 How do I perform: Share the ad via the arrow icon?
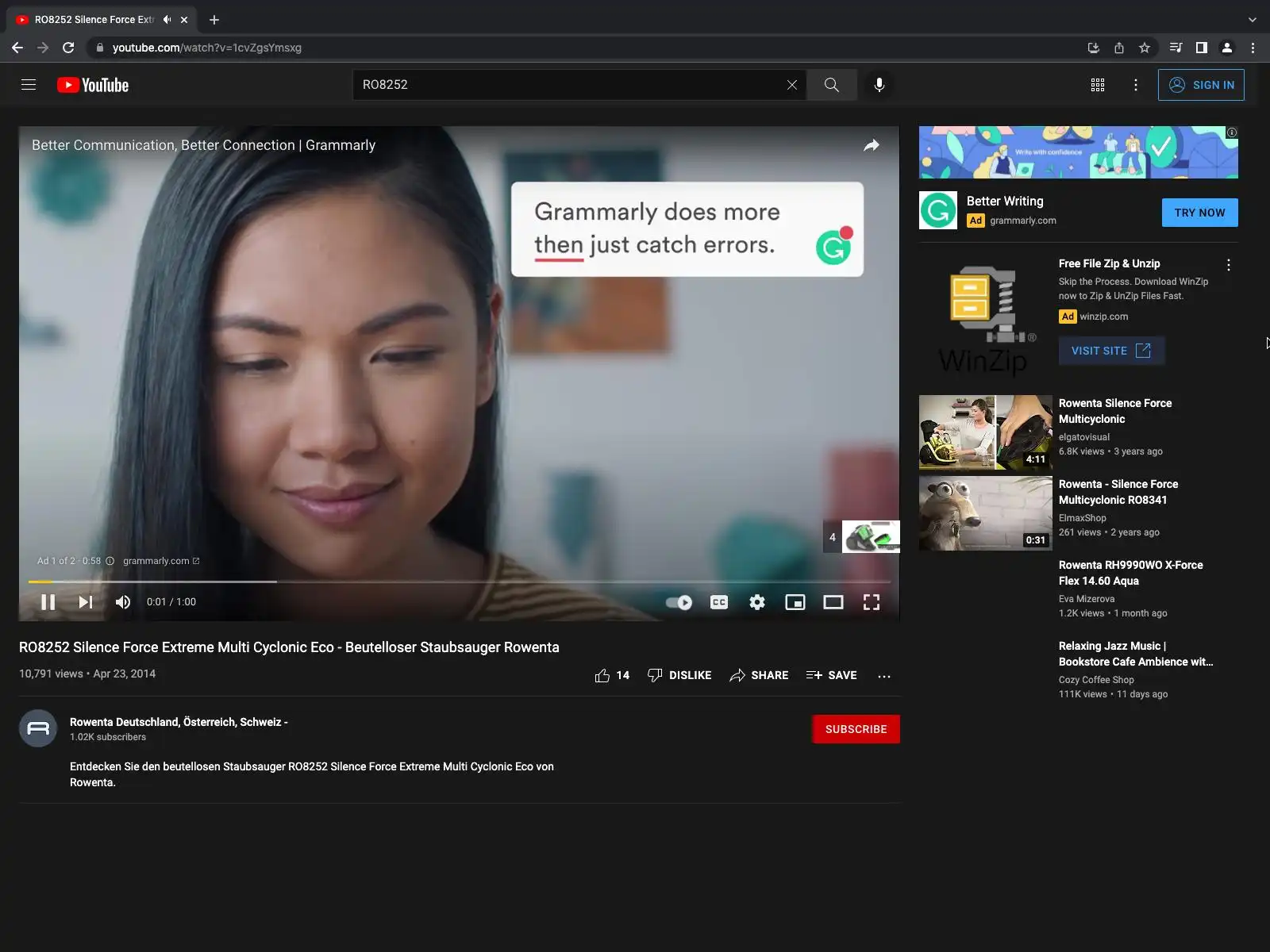pyautogui.click(x=872, y=145)
